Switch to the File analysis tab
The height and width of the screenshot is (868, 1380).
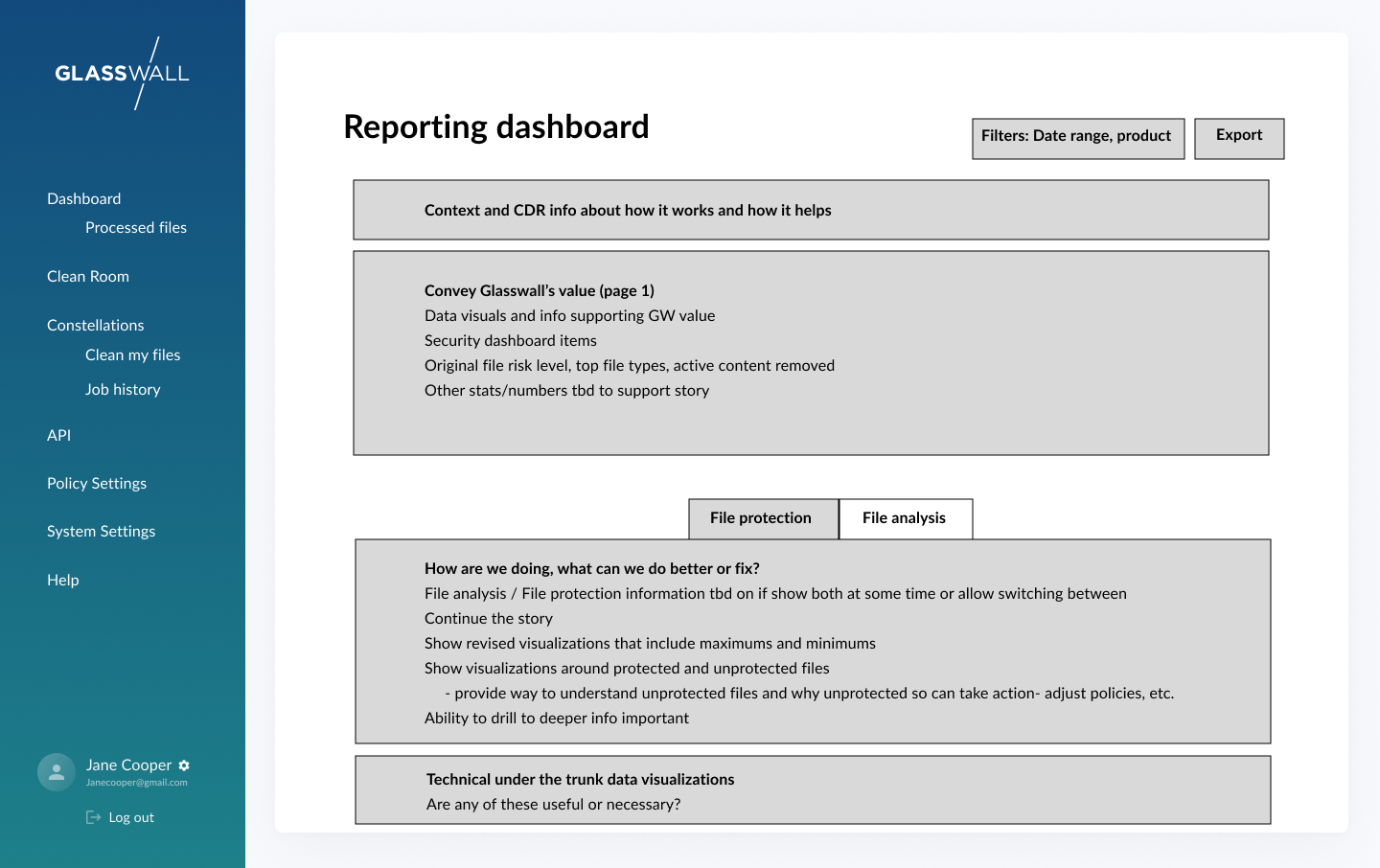coord(906,519)
